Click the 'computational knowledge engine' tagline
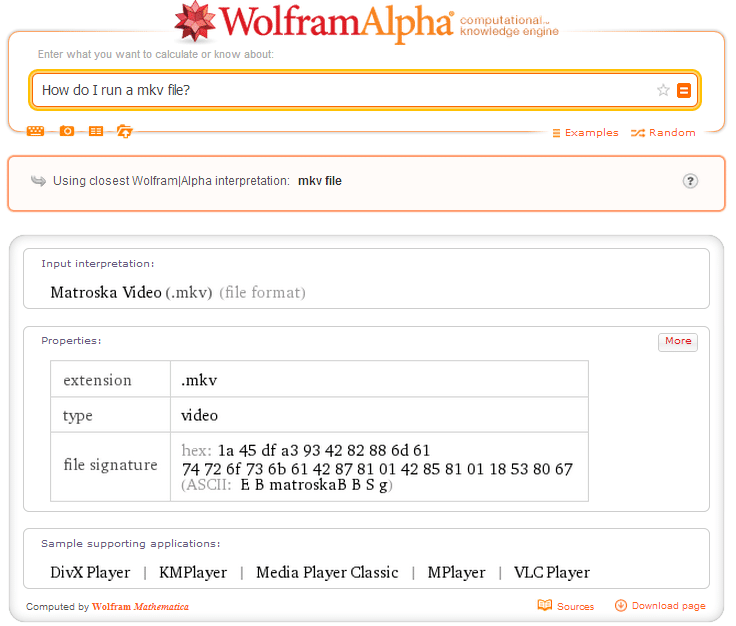The image size is (736, 626). 509,26
